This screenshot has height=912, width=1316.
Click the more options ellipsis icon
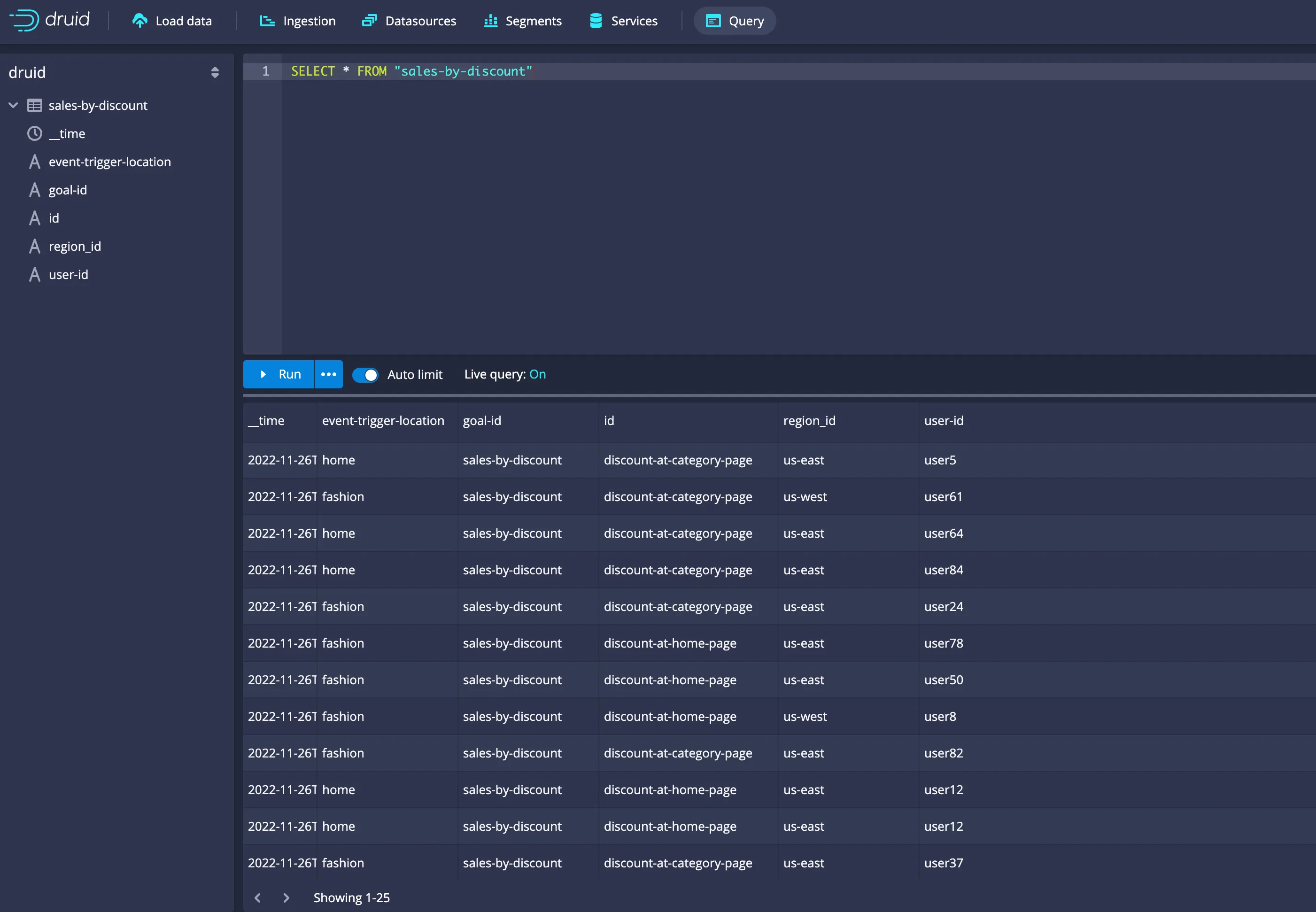(x=328, y=374)
